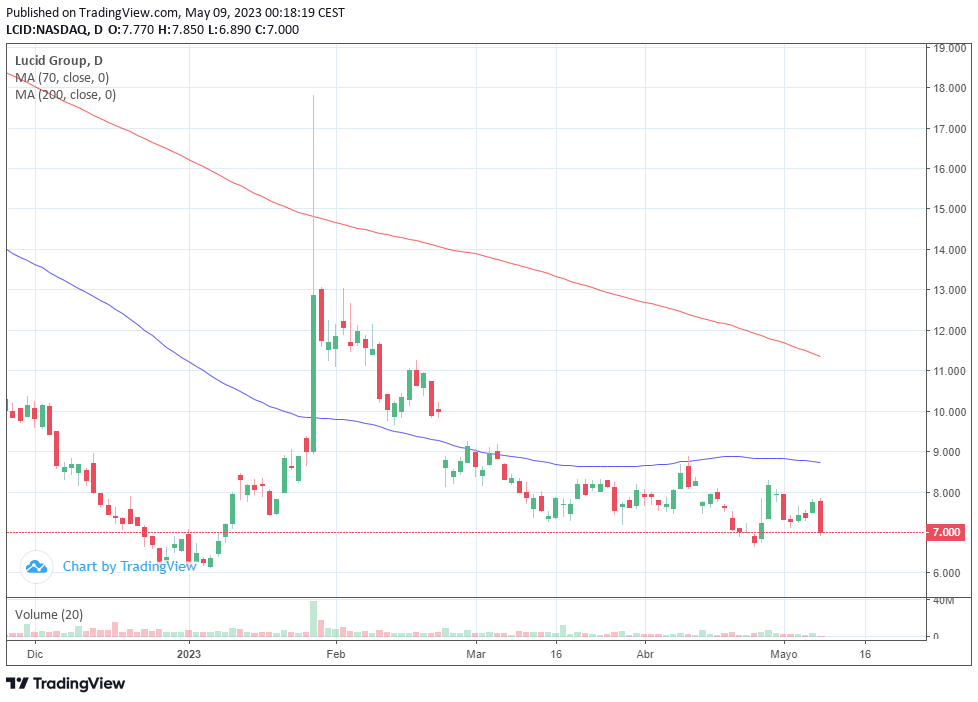Click the tallest volume bar in late January

click(x=314, y=618)
